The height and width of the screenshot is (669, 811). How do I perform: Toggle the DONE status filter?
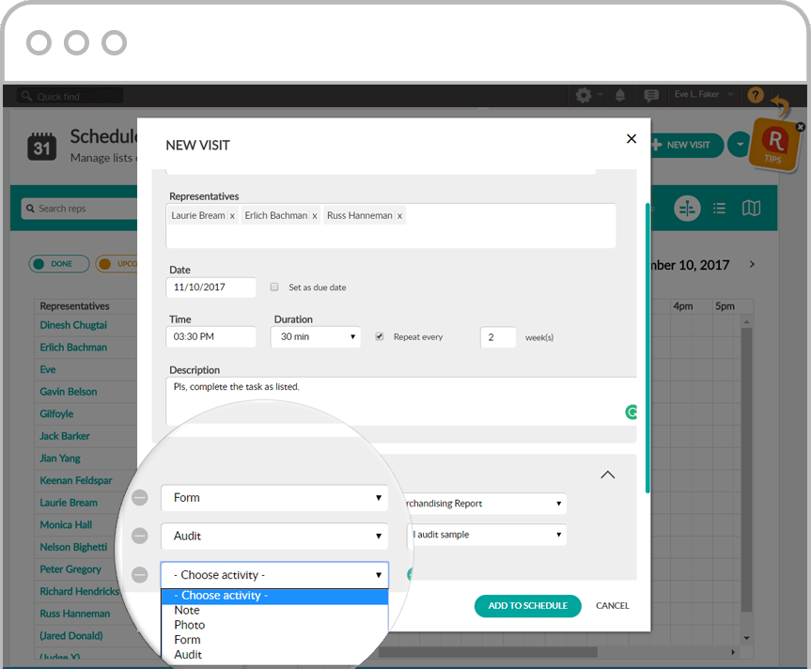[58, 264]
